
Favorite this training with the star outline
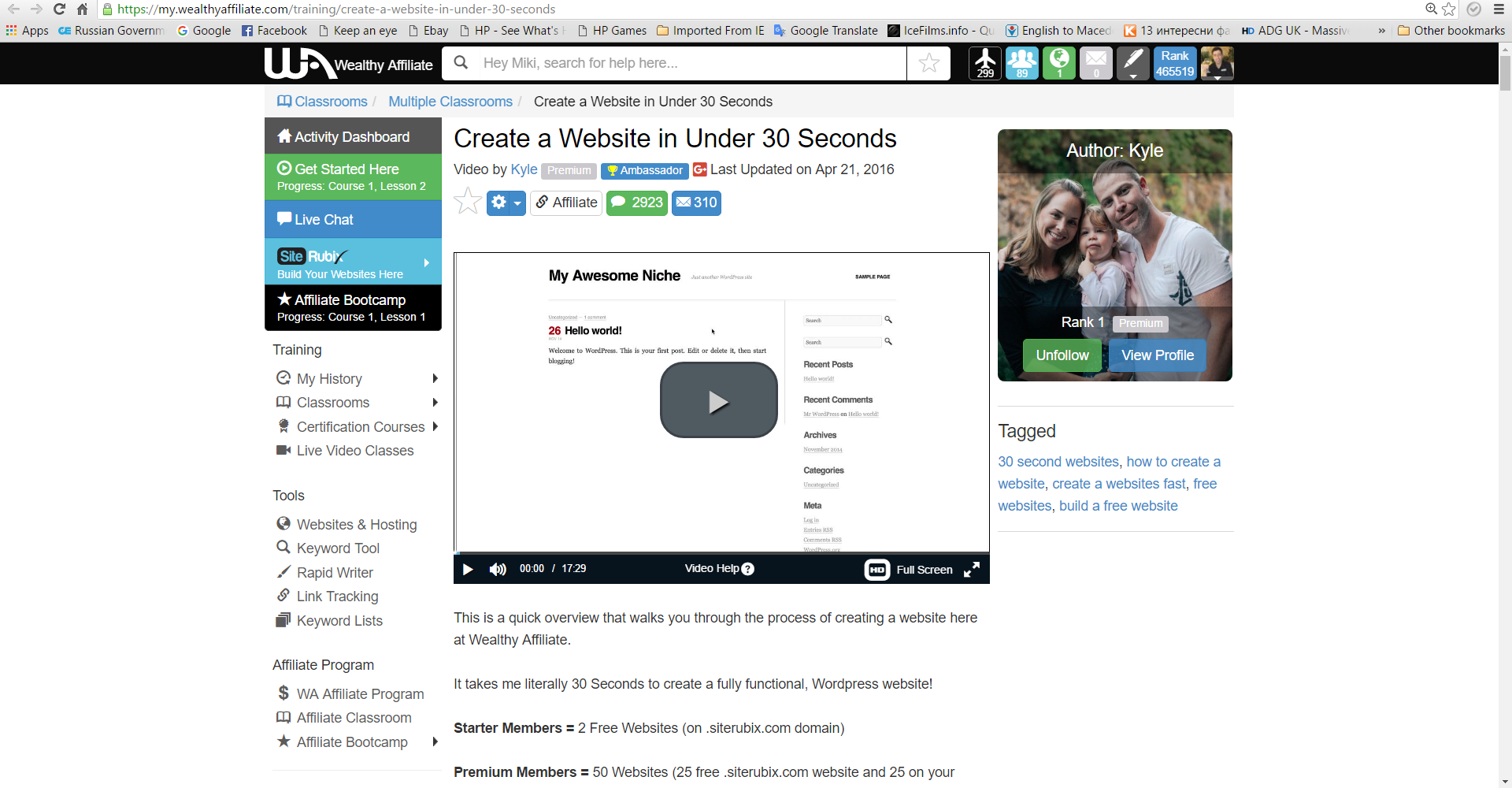(x=468, y=202)
